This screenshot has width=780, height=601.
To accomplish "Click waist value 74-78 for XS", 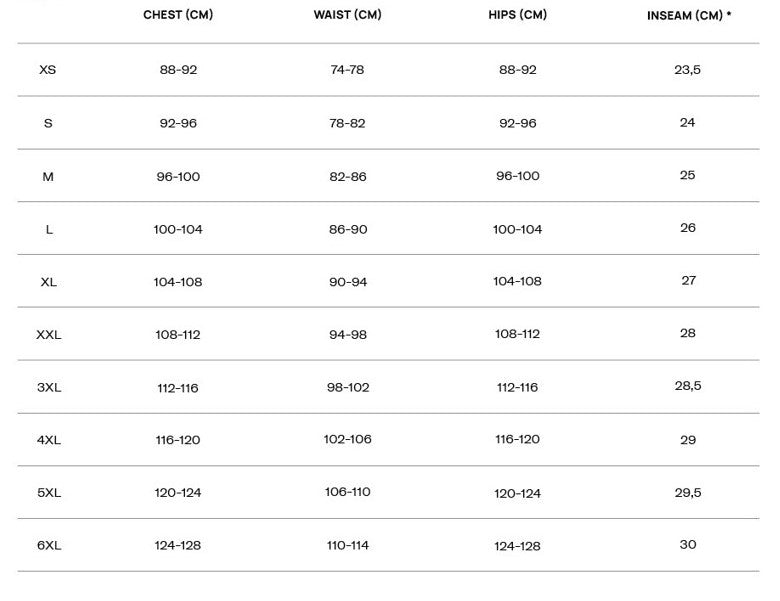I will click(x=347, y=70).
